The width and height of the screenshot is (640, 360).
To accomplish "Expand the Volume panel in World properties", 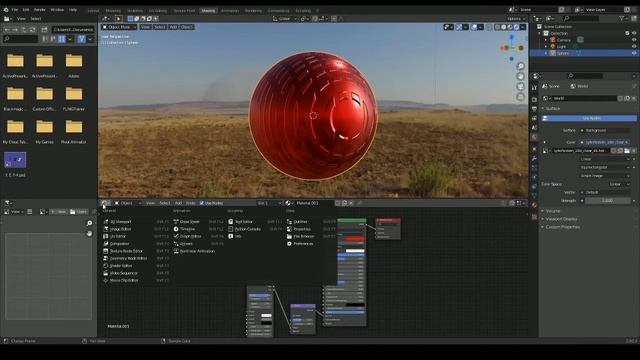I will click(x=553, y=211).
